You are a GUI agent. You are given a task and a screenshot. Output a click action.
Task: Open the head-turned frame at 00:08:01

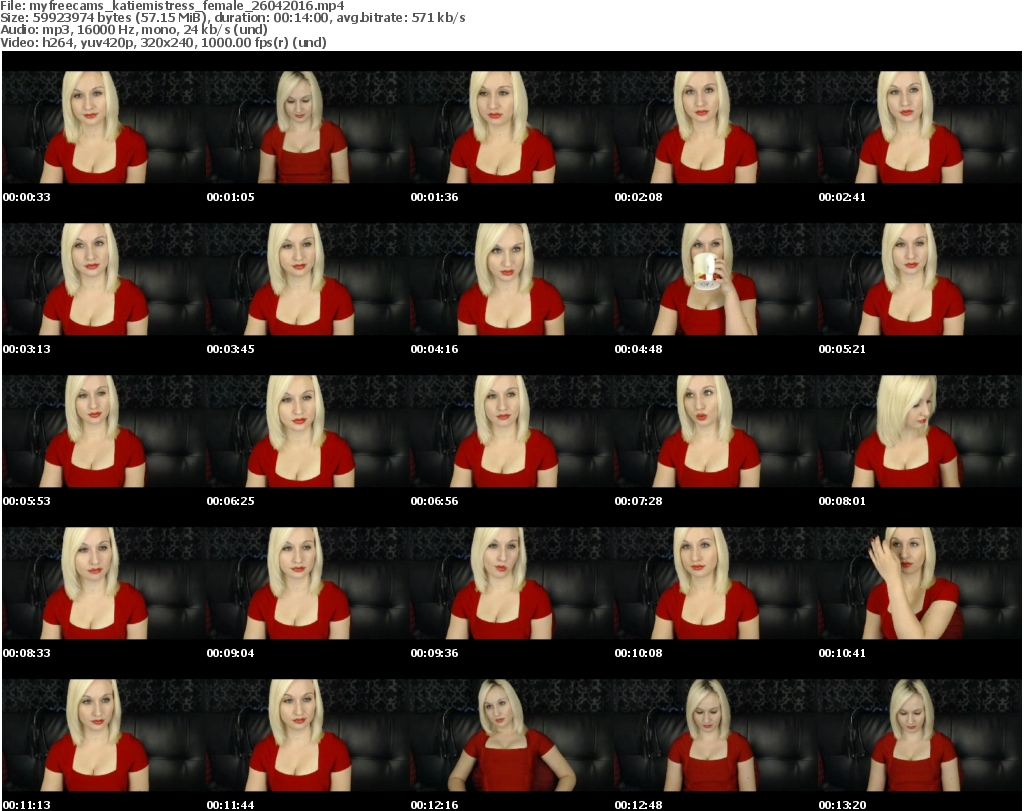coord(920,432)
